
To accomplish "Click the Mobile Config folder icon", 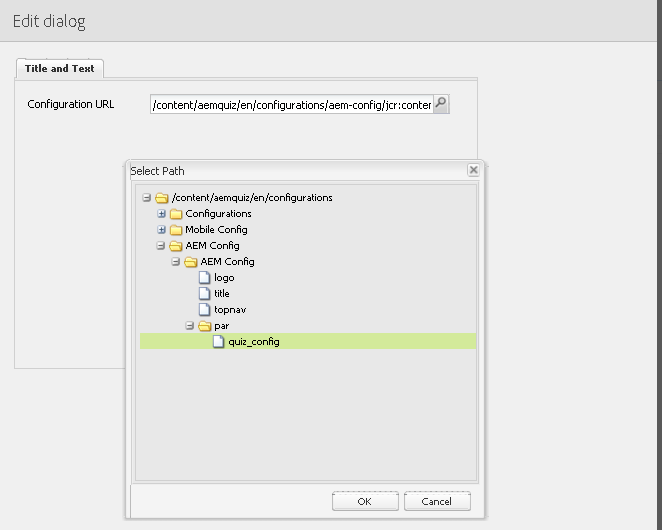I will click(176, 229).
